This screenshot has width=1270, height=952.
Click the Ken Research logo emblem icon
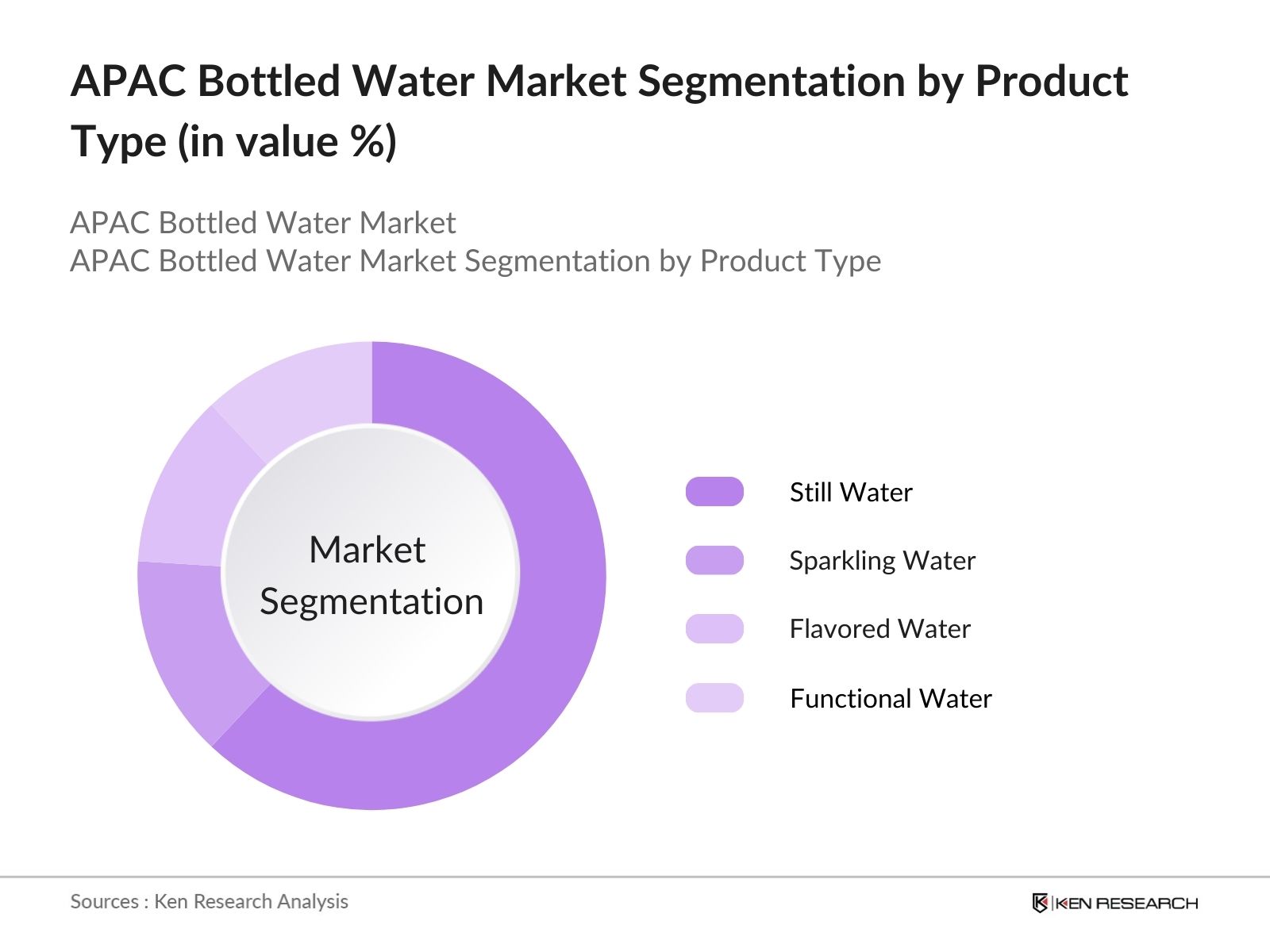tap(1040, 903)
